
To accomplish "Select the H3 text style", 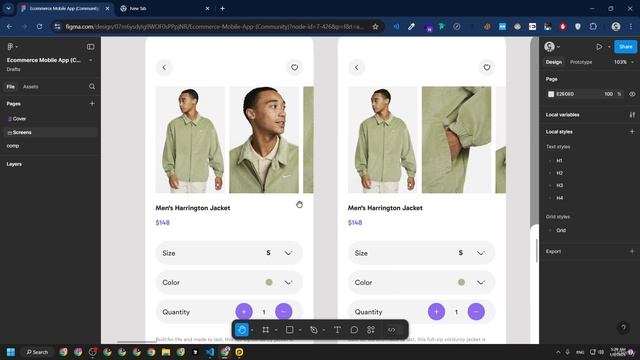I will (559, 185).
